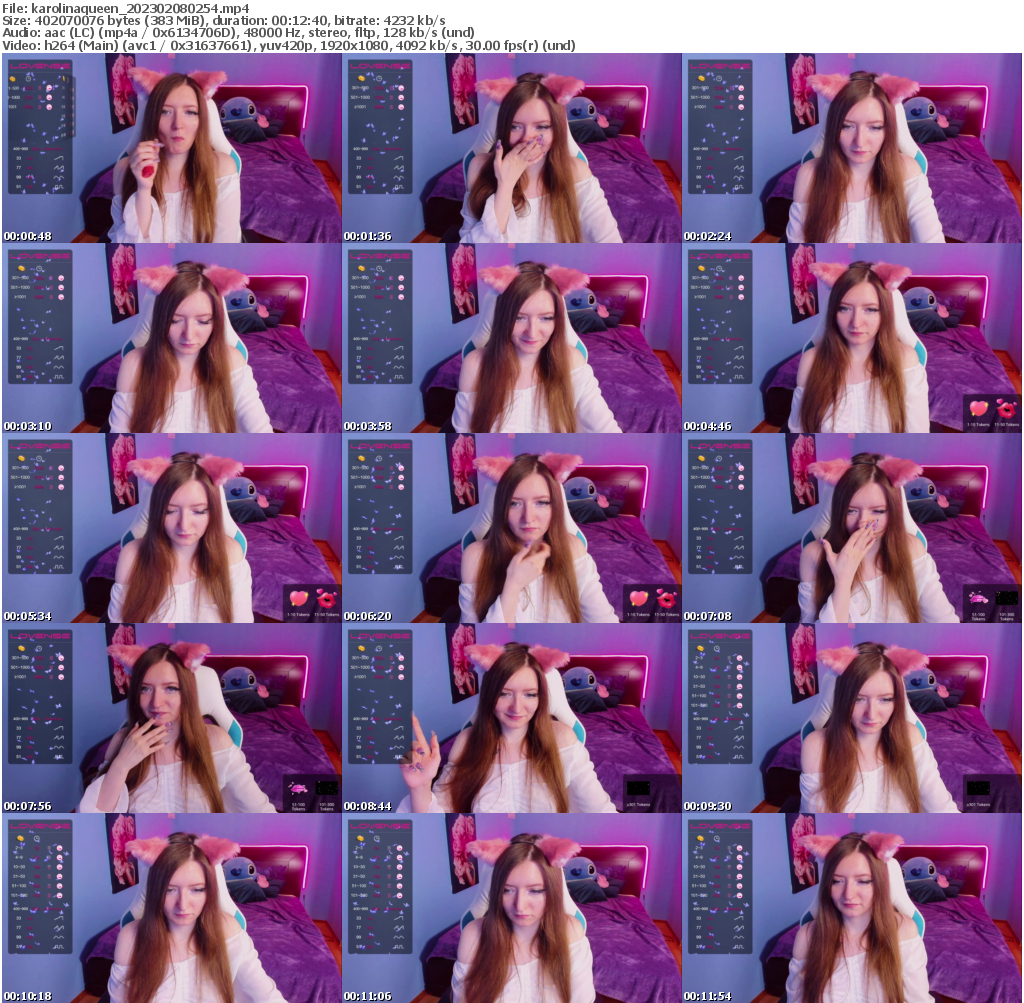The width and height of the screenshot is (1024, 1003).
Task: Click the 00:00:48 timestamp label
Action: pyautogui.click(x=28, y=236)
